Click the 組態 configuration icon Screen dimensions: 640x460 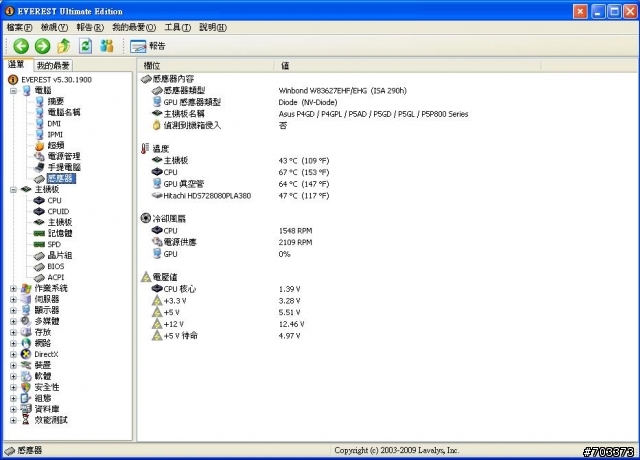pos(26,398)
